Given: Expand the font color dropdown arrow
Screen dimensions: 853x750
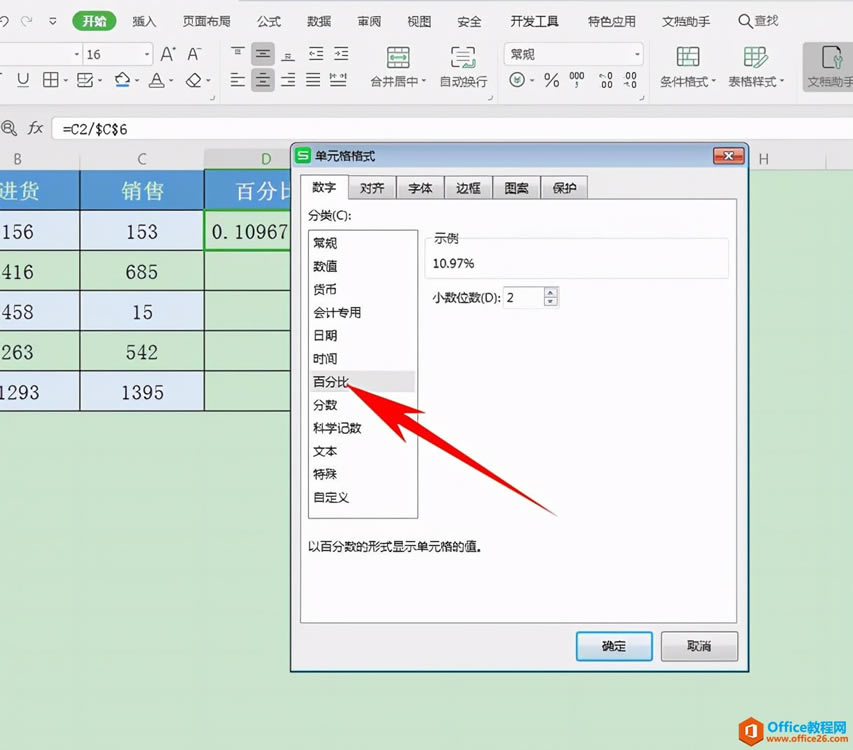Looking at the screenshot, I should point(171,80).
